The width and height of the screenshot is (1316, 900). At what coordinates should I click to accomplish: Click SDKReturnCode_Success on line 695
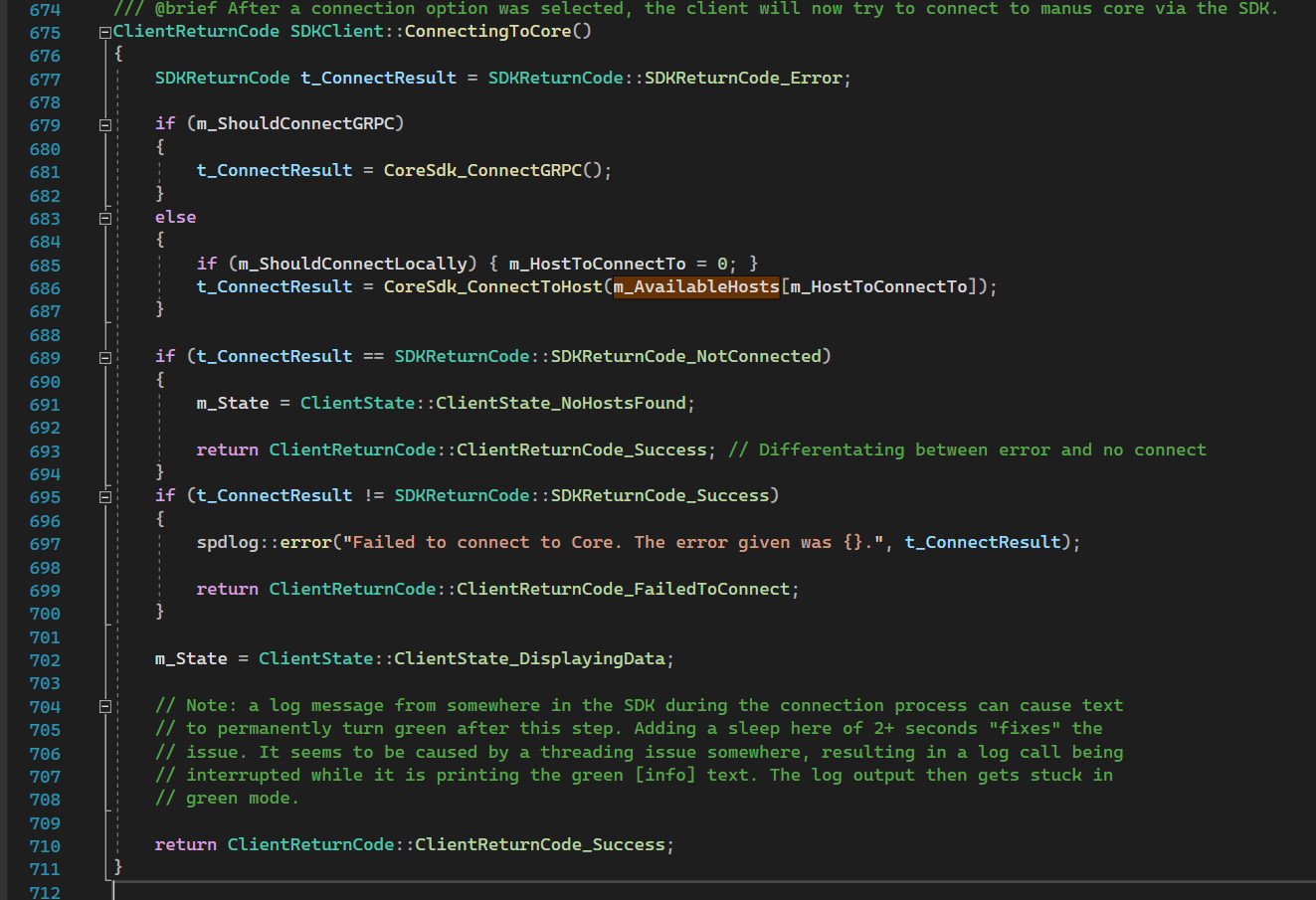tap(660, 495)
